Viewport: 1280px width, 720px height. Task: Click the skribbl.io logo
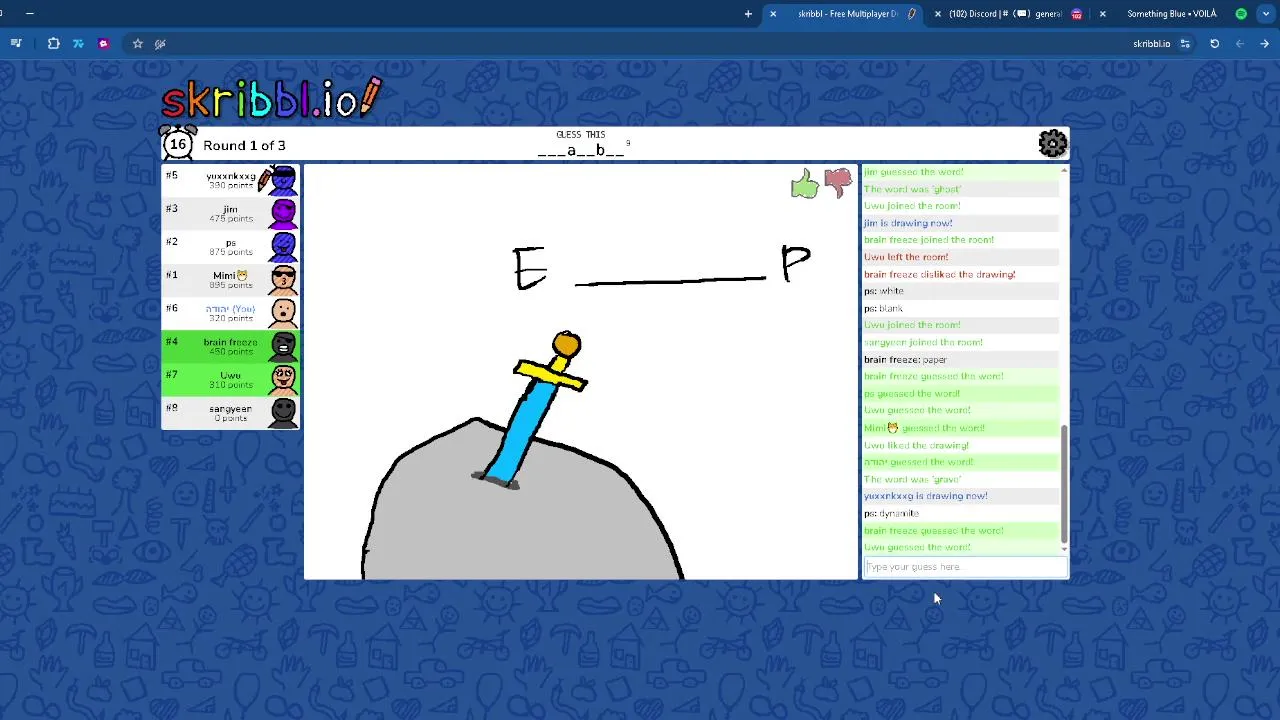[x=271, y=98]
